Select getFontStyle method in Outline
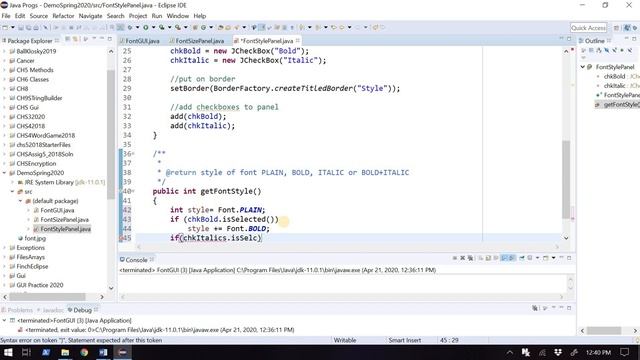 tap(621, 104)
